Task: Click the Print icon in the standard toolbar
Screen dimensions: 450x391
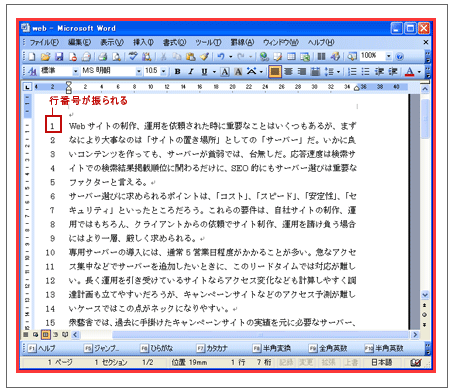Action: click(x=103, y=57)
